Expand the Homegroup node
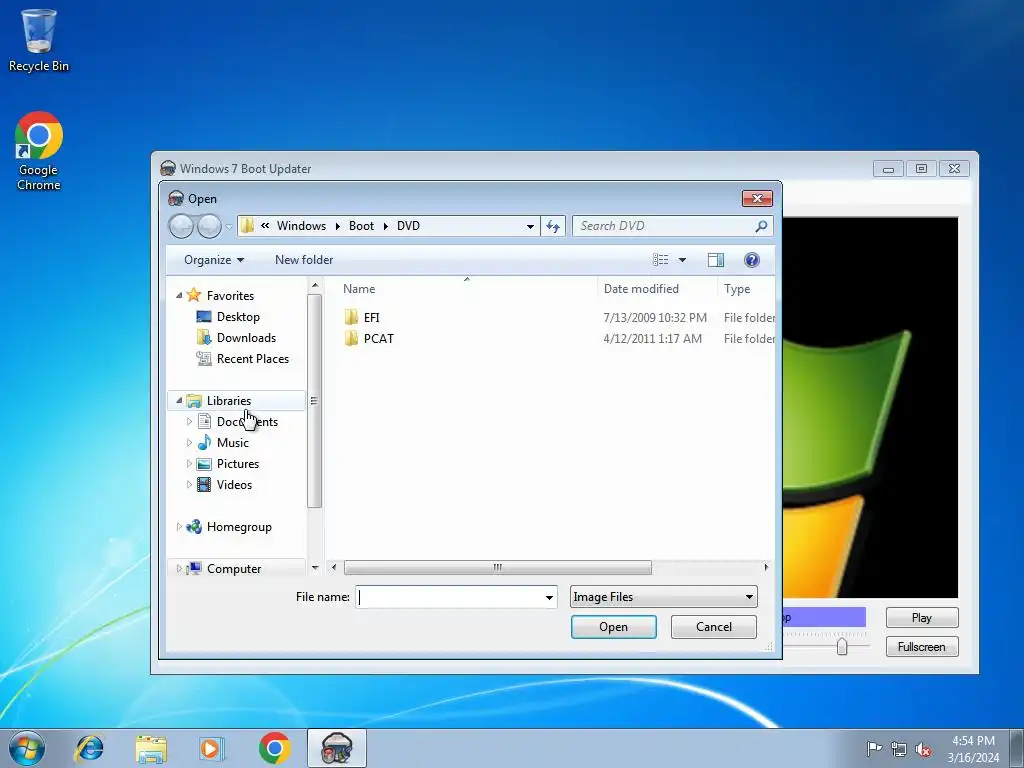Viewport: 1024px width, 768px height. pos(179,527)
